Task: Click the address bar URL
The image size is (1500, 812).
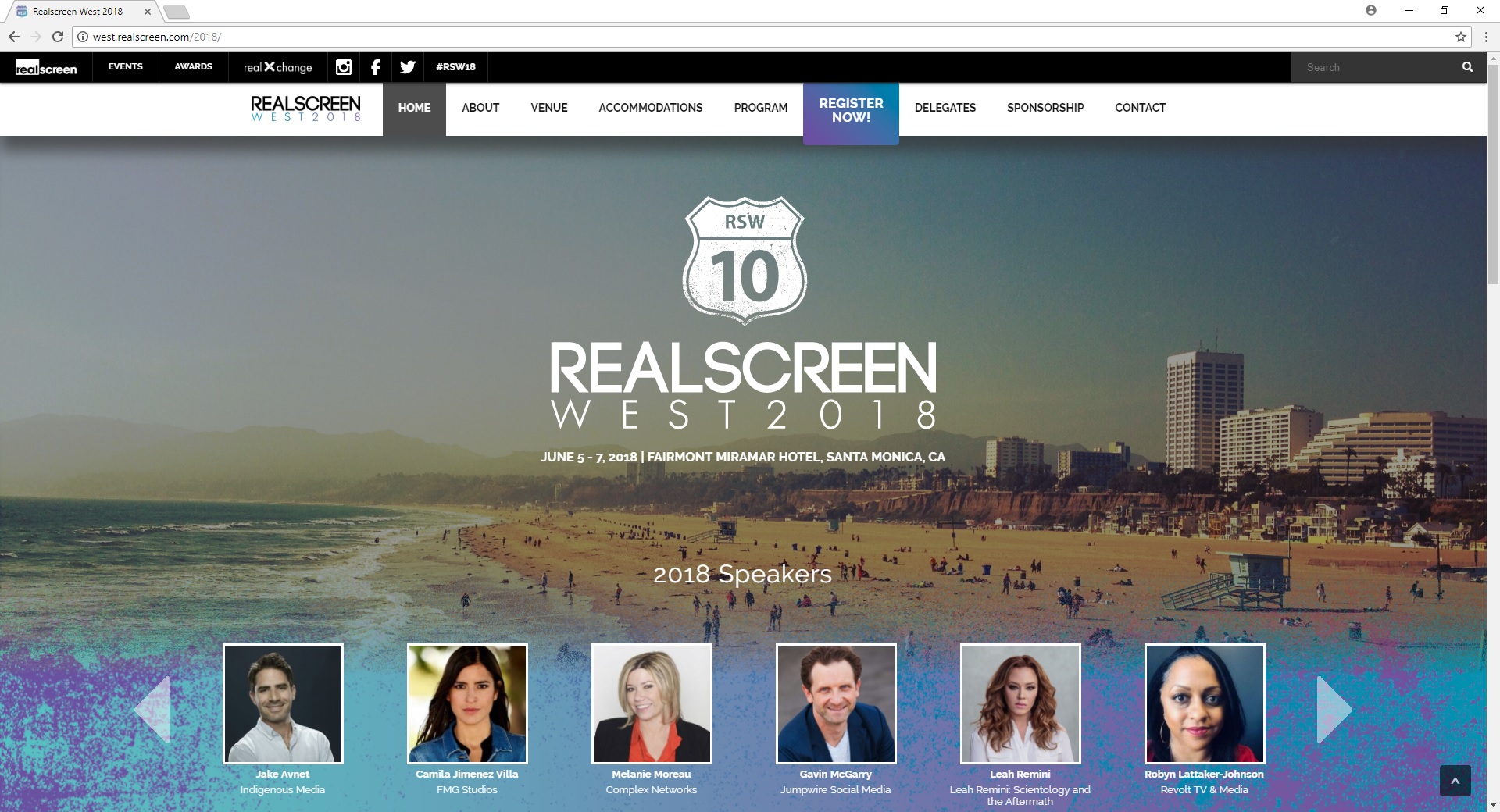Action: coord(157,37)
